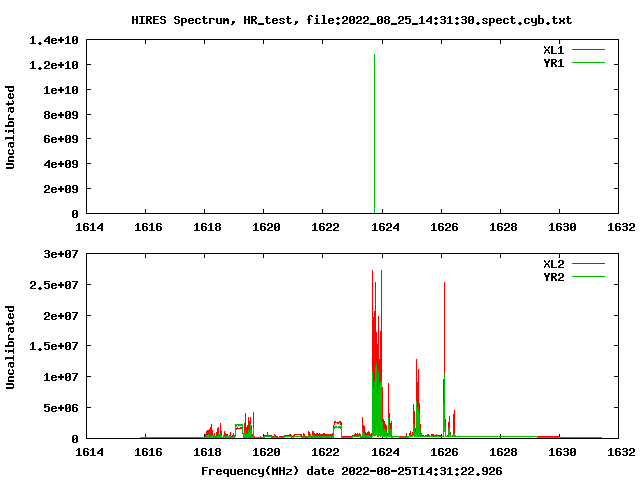Click the 1620 tick label under top plot
The width and height of the screenshot is (640, 480).
(x=267, y=227)
